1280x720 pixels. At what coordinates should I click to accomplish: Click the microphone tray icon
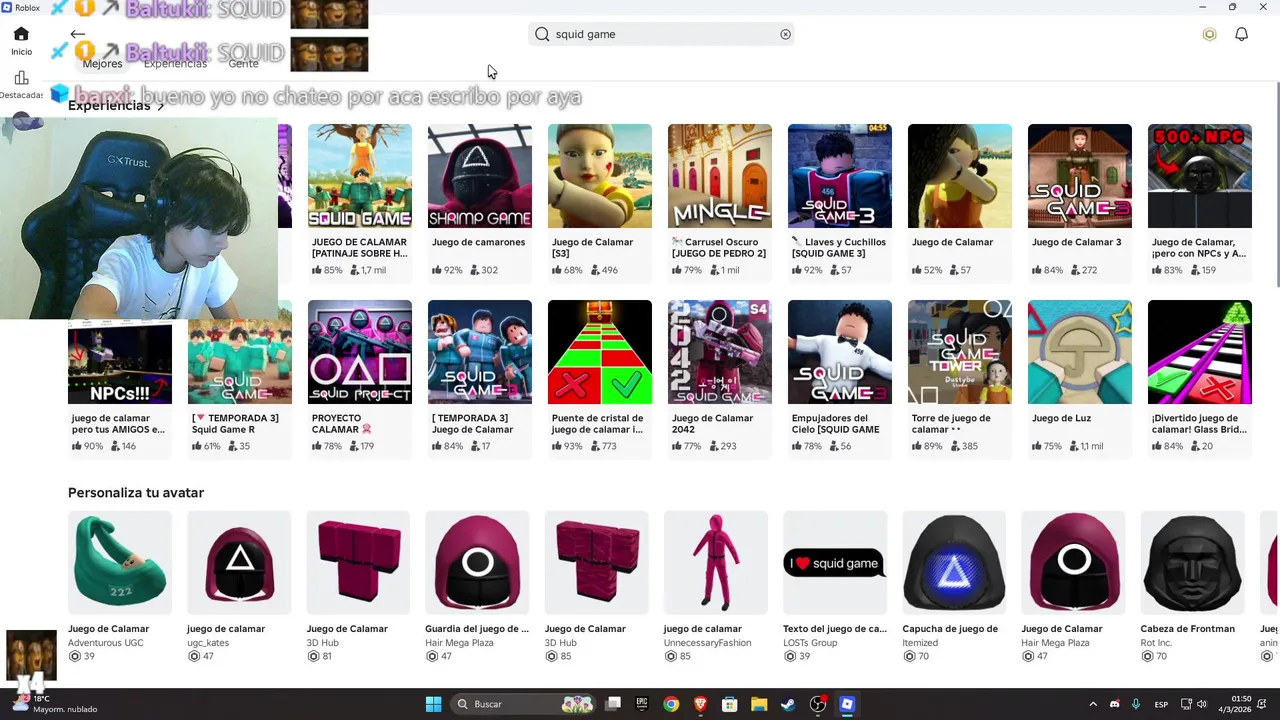(x=1136, y=704)
